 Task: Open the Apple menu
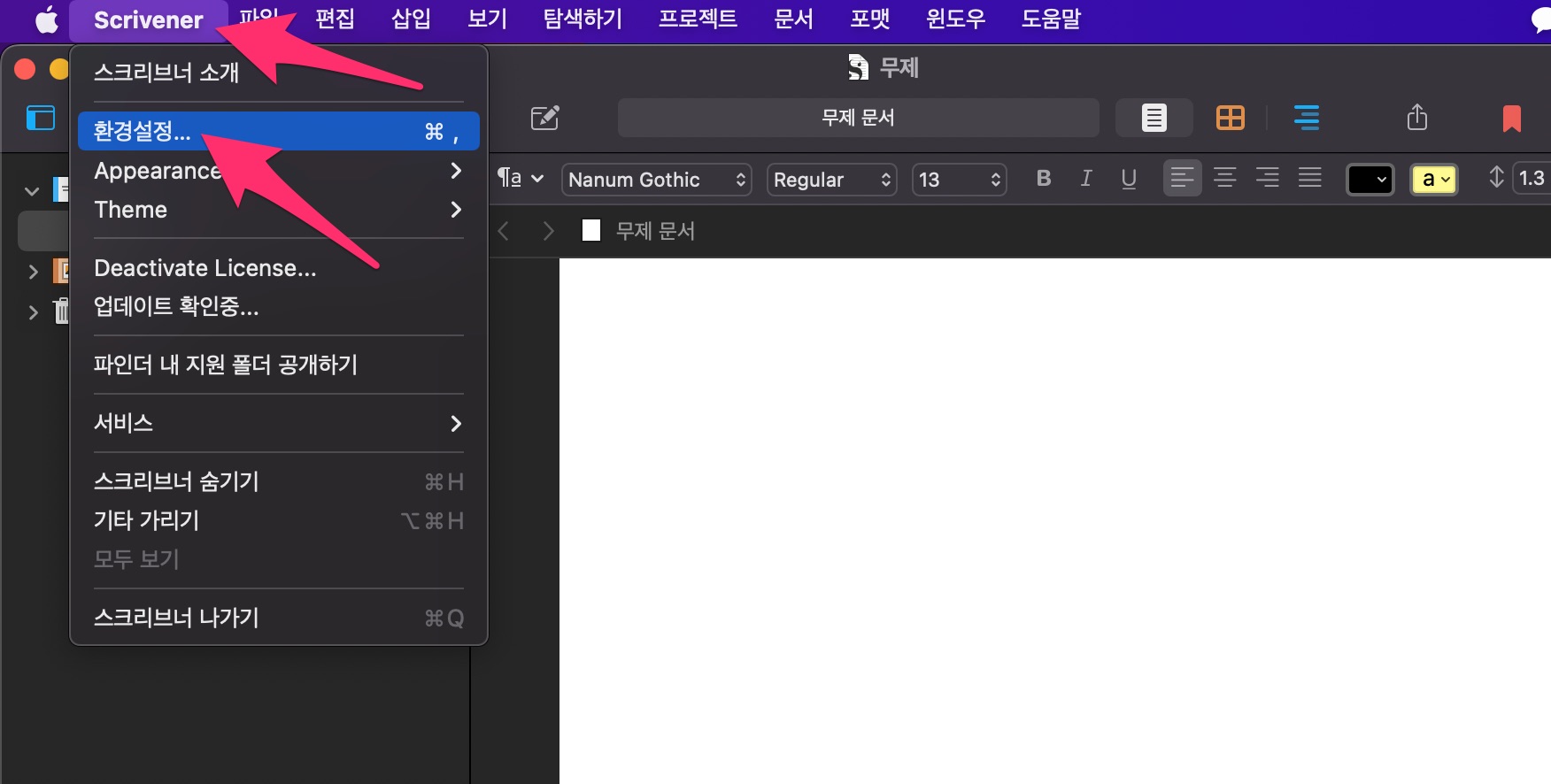point(46,19)
